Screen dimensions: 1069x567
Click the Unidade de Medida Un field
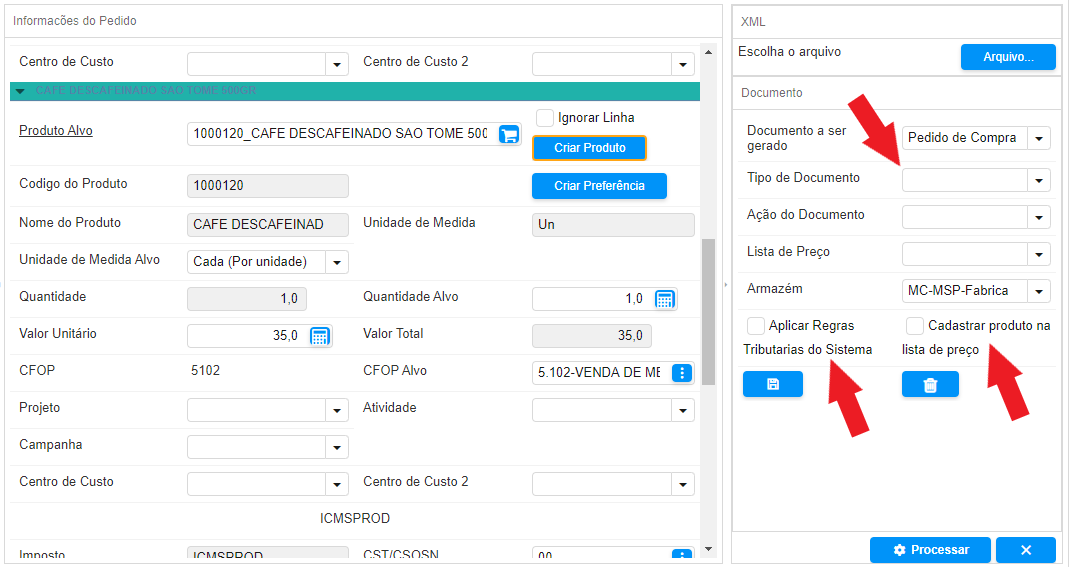[x=613, y=225]
